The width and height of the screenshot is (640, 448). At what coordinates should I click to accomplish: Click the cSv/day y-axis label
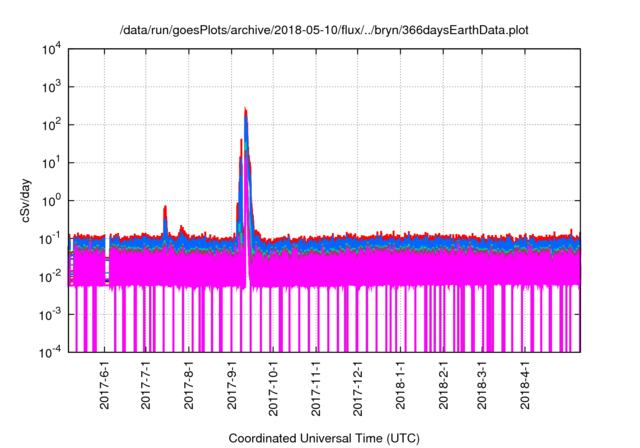click(25, 200)
